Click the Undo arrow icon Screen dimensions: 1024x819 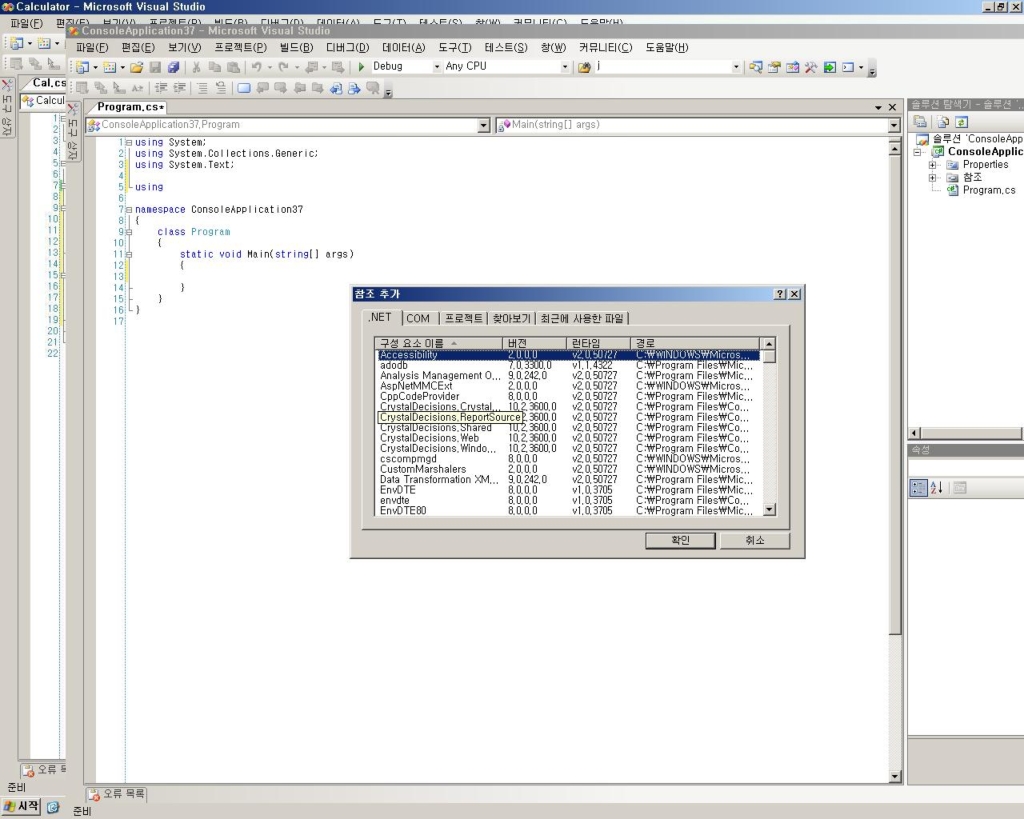tap(257, 67)
